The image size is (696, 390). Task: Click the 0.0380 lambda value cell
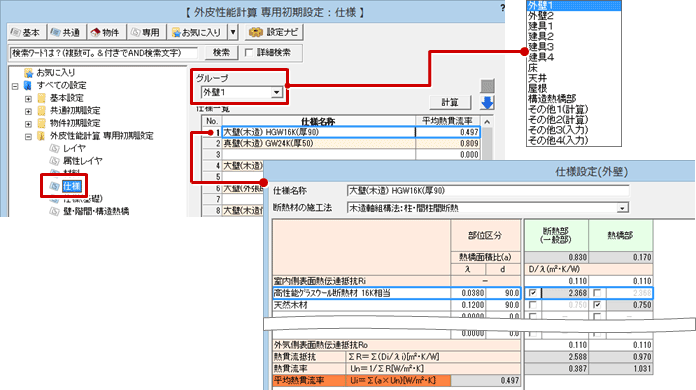coord(468,293)
